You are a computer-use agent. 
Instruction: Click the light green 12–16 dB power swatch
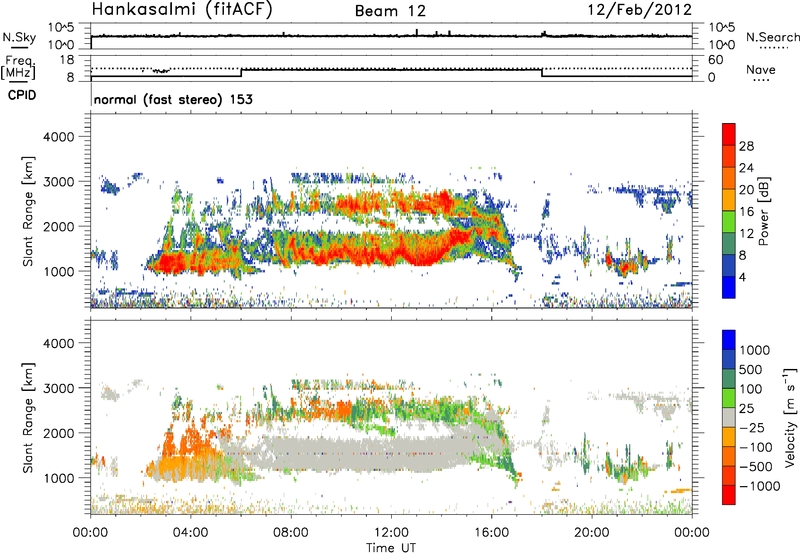tap(729, 222)
